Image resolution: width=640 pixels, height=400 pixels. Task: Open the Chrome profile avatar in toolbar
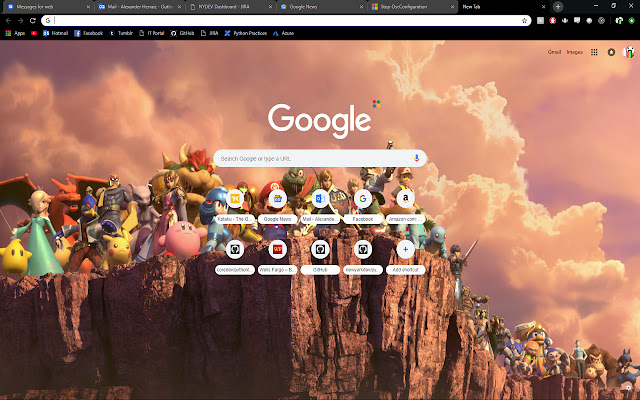coord(619,20)
